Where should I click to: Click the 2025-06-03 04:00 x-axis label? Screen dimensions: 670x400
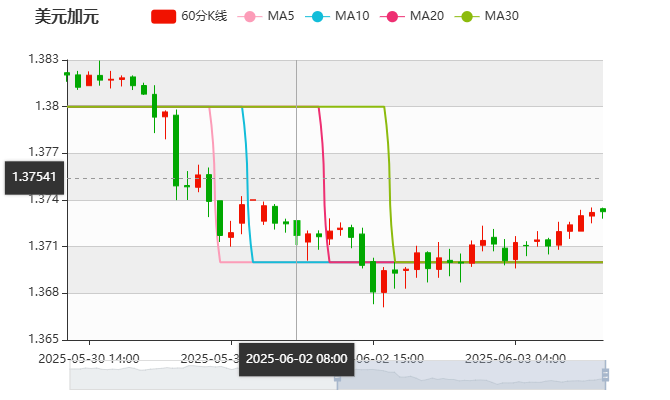515,359
